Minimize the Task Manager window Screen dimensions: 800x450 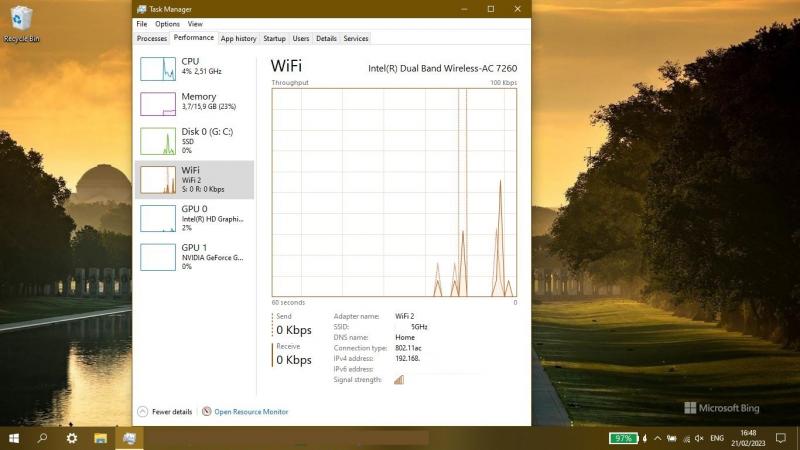pyautogui.click(x=464, y=9)
